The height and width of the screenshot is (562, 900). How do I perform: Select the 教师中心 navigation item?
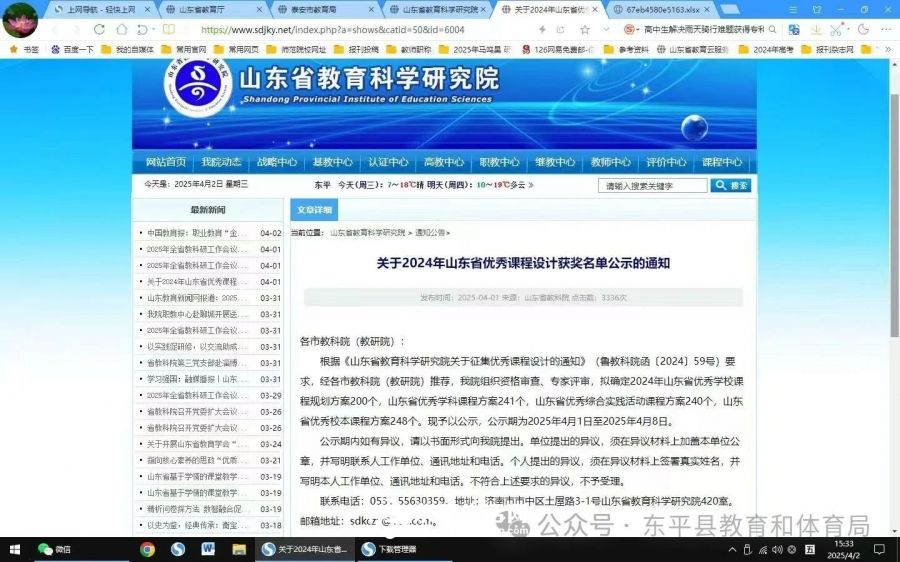click(x=610, y=162)
